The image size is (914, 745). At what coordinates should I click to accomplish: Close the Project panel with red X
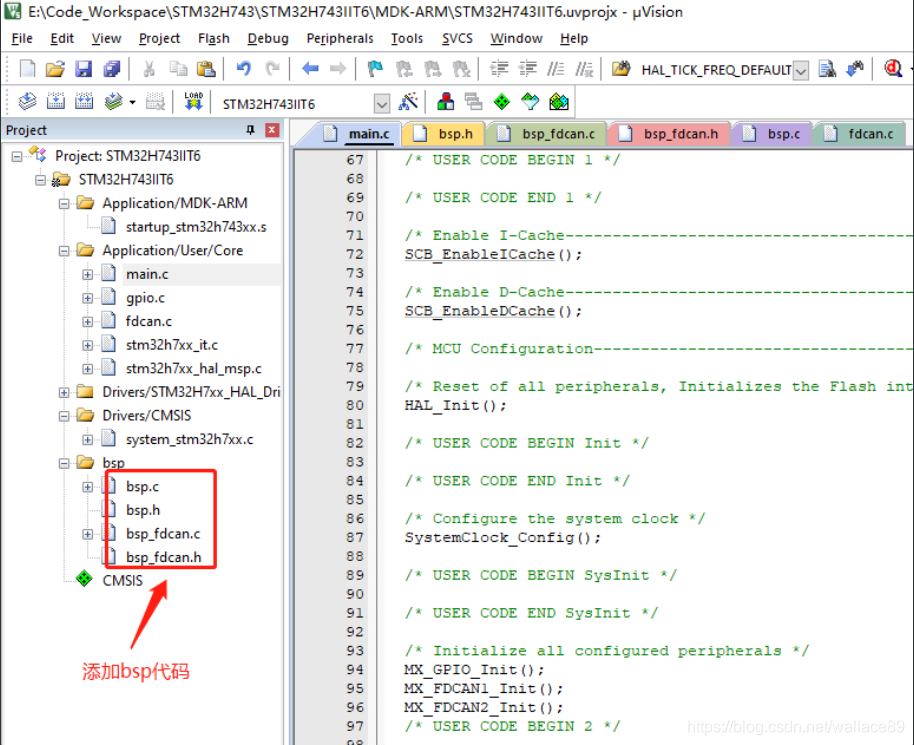[272, 130]
